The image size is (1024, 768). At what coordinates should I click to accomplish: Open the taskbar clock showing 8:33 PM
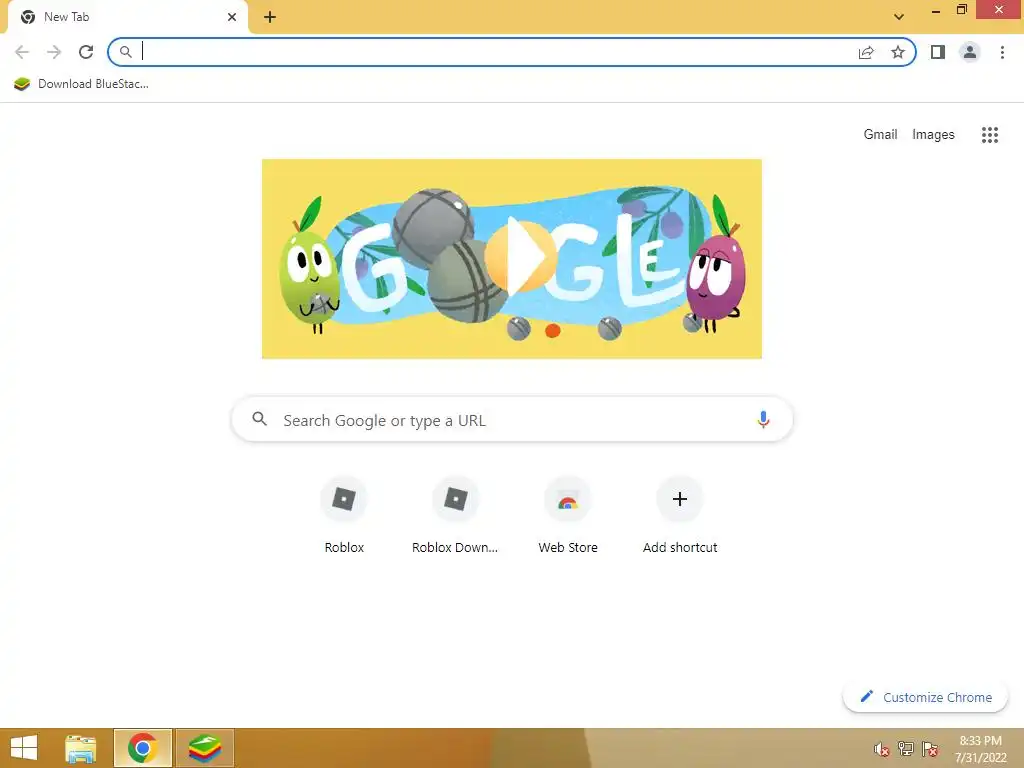pos(980,749)
